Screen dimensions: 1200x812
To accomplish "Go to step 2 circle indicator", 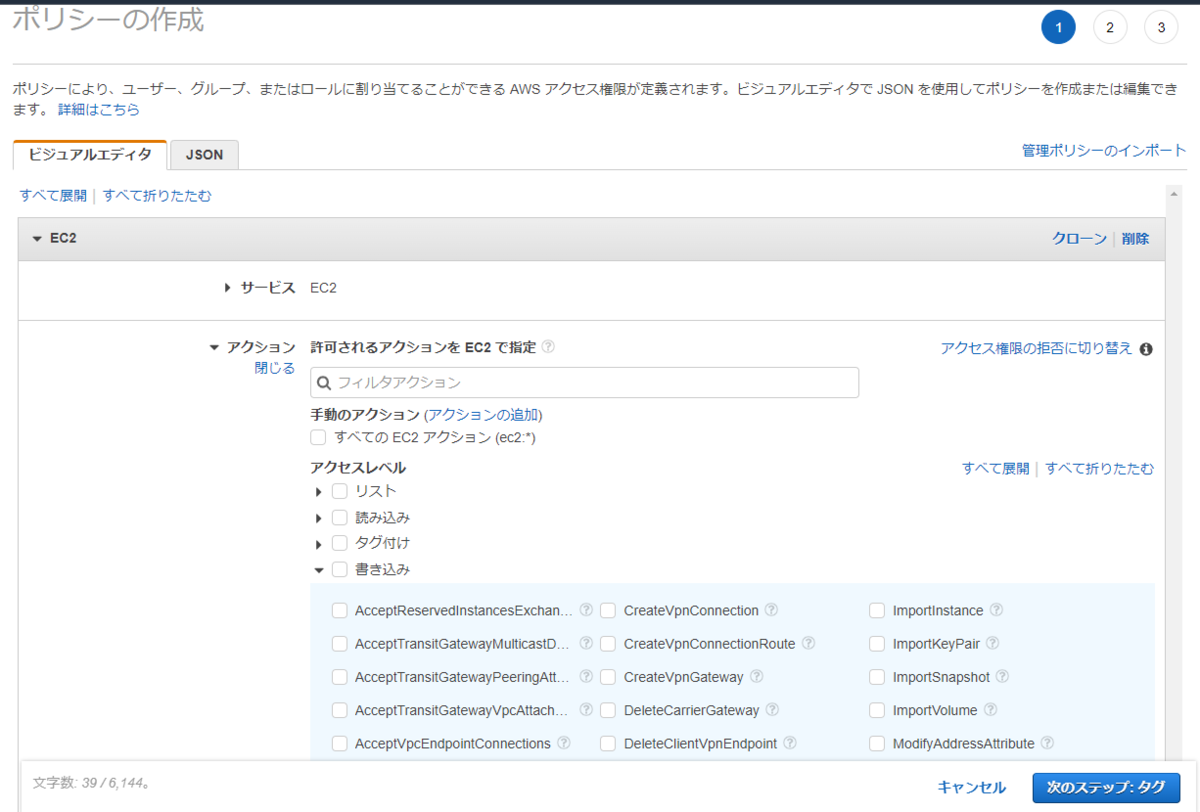I will [1110, 28].
